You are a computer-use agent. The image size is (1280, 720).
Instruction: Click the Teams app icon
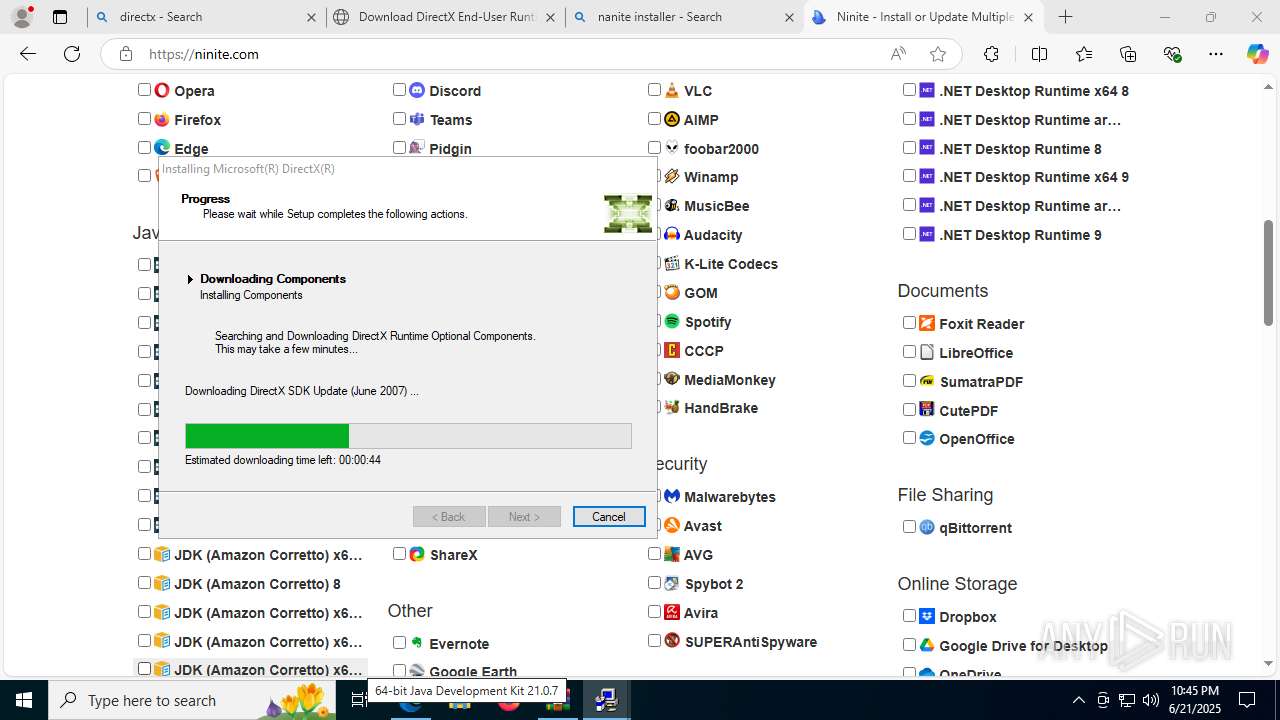(x=417, y=119)
